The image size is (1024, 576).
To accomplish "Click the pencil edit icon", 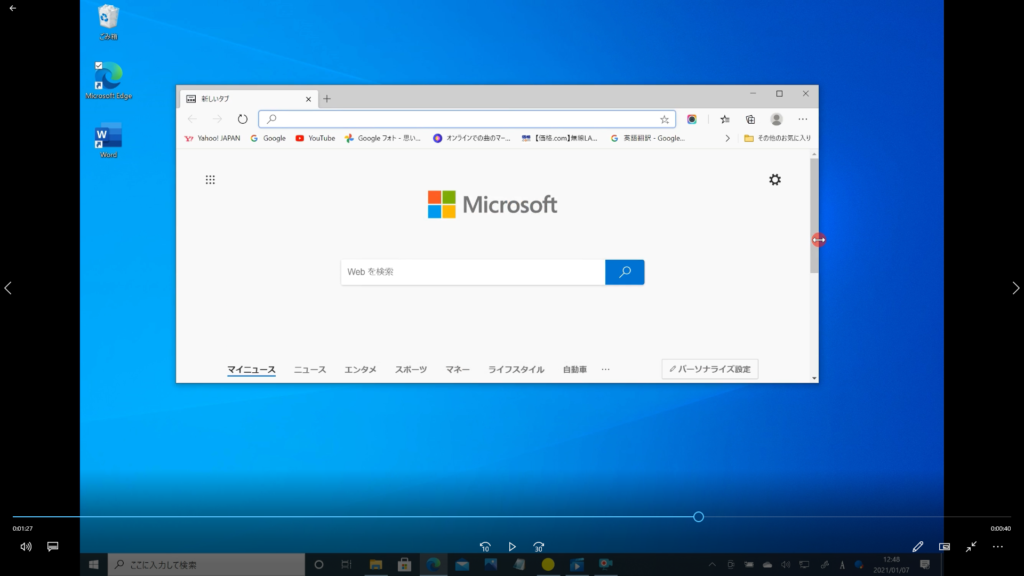I will pyautogui.click(x=918, y=547).
